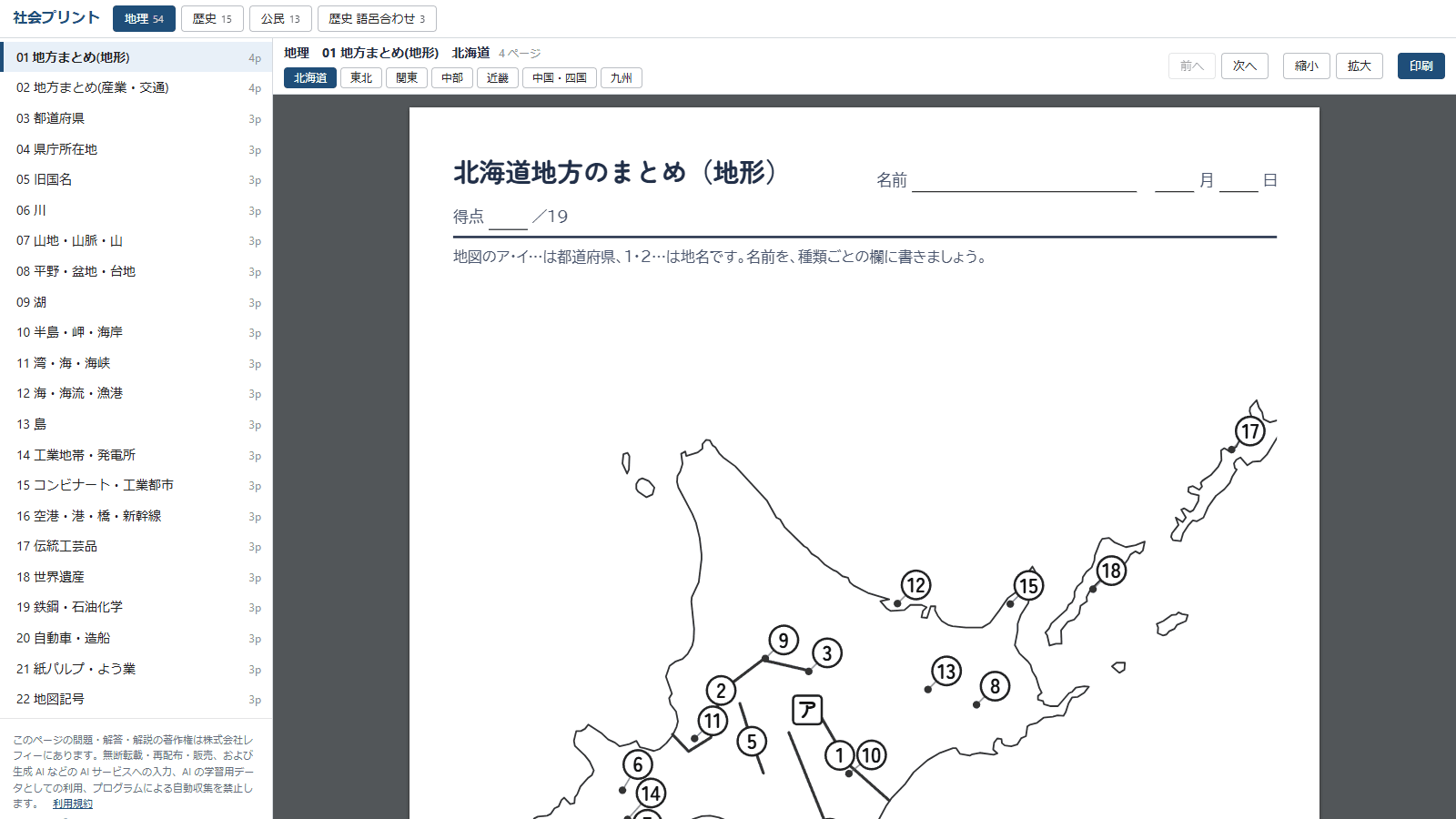Select the 関東 region tab
This screenshot has width=1456, height=819.
tap(407, 78)
